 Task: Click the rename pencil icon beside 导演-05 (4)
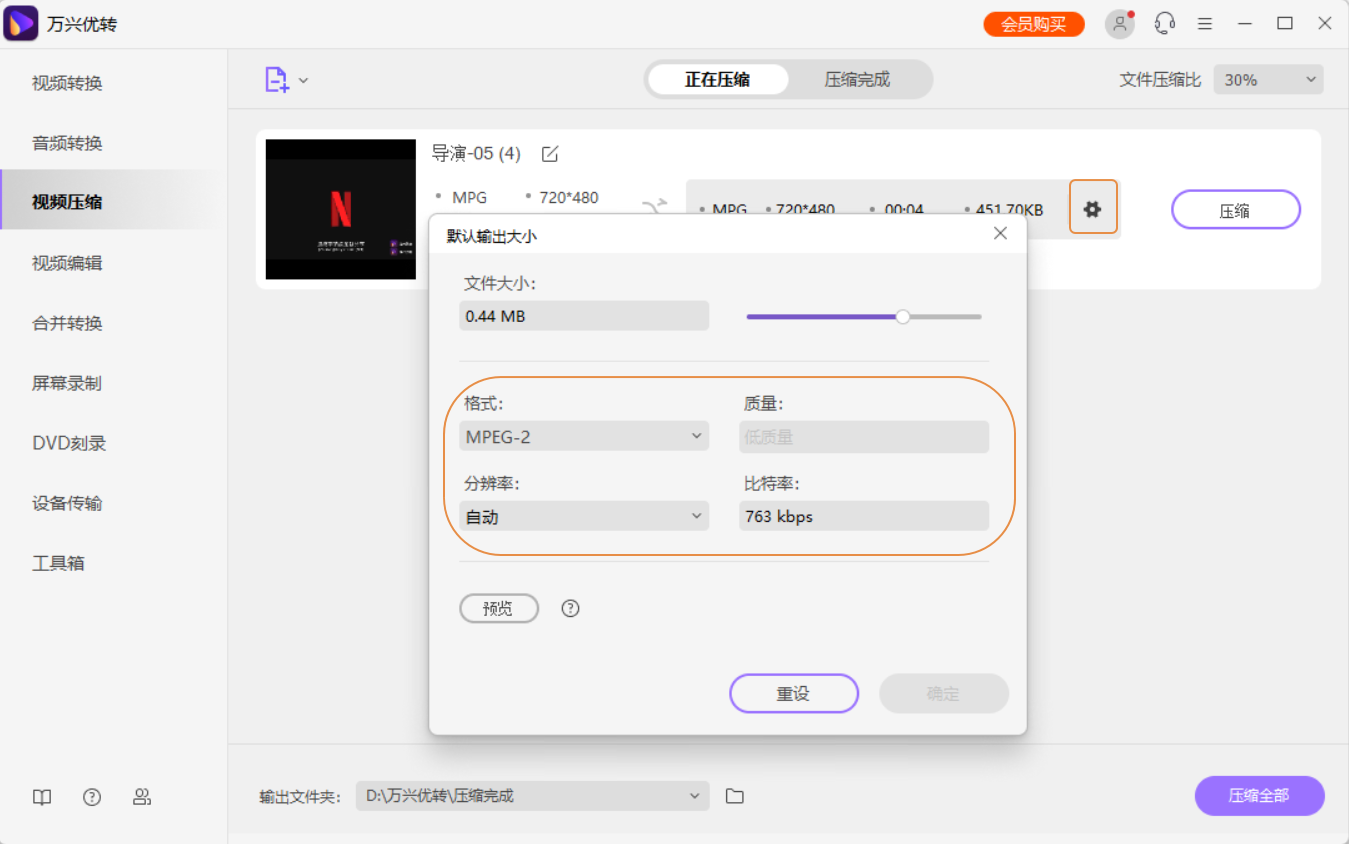click(549, 154)
